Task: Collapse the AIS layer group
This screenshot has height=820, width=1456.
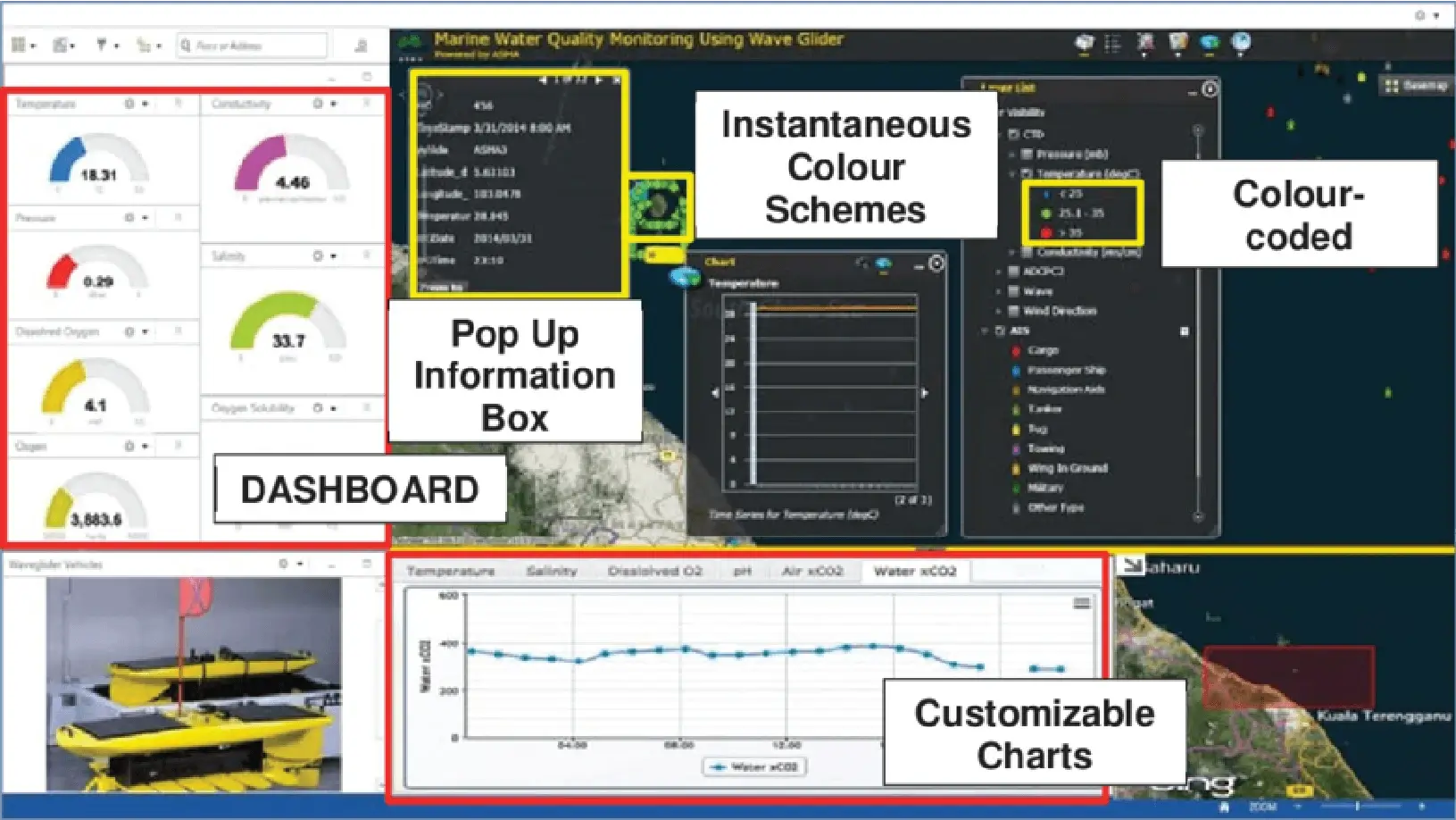Action: 986,331
